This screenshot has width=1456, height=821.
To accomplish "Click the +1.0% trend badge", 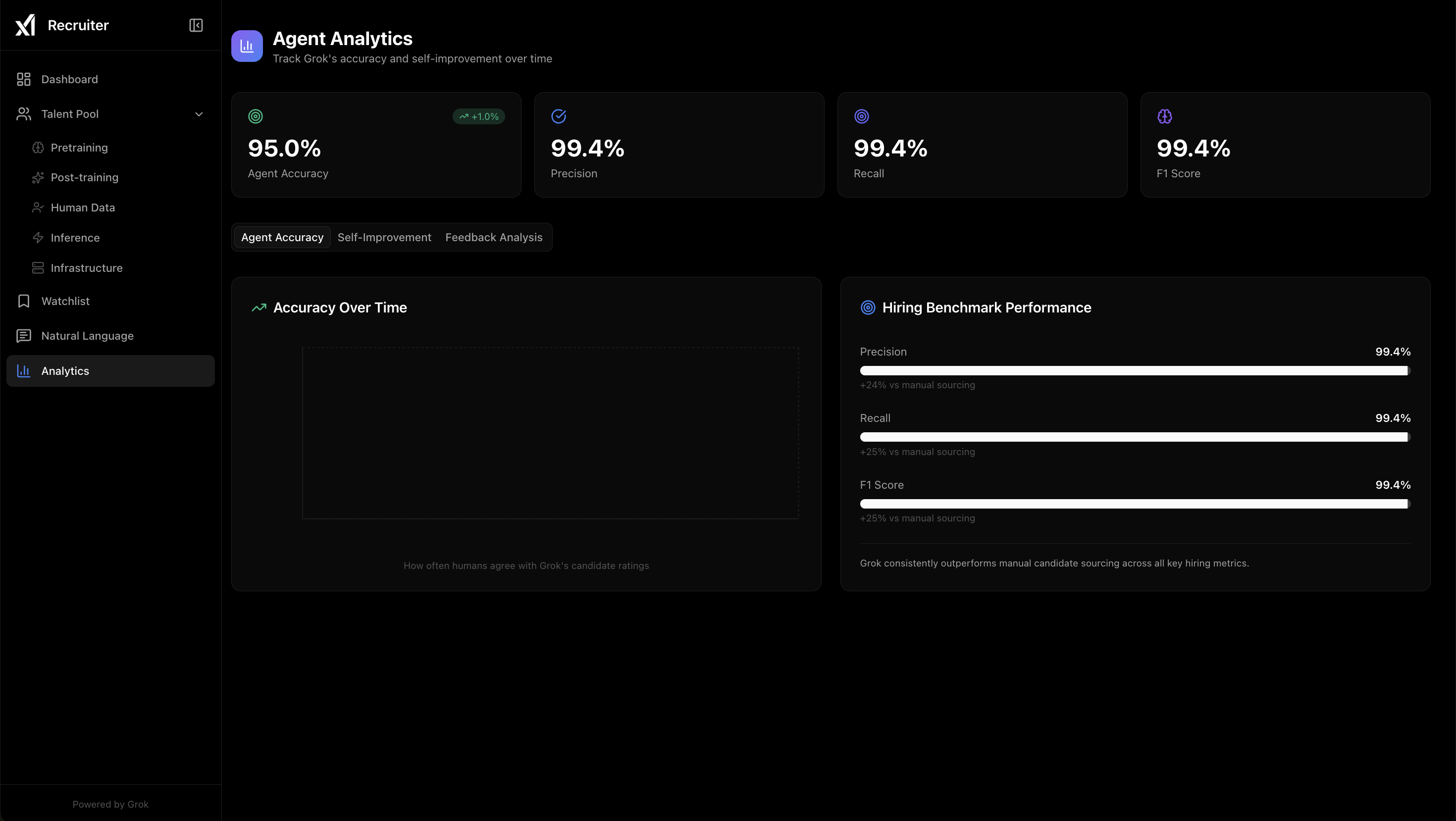I will [x=479, y=116].
